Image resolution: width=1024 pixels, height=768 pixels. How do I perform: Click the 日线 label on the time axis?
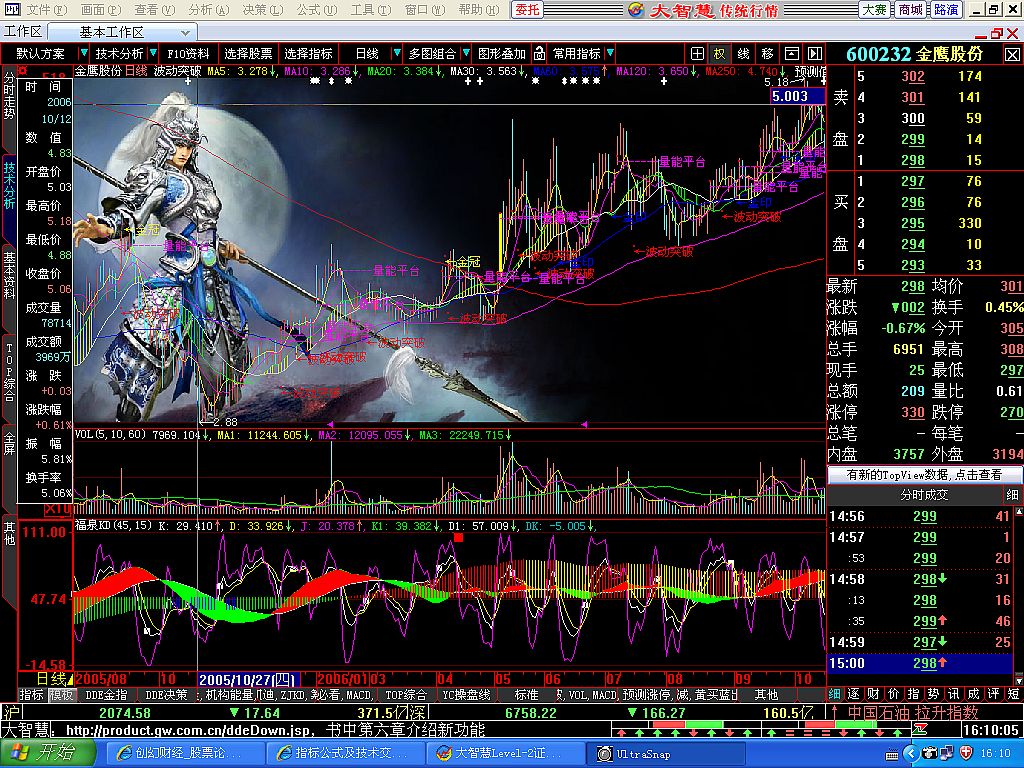click(51, 679)
